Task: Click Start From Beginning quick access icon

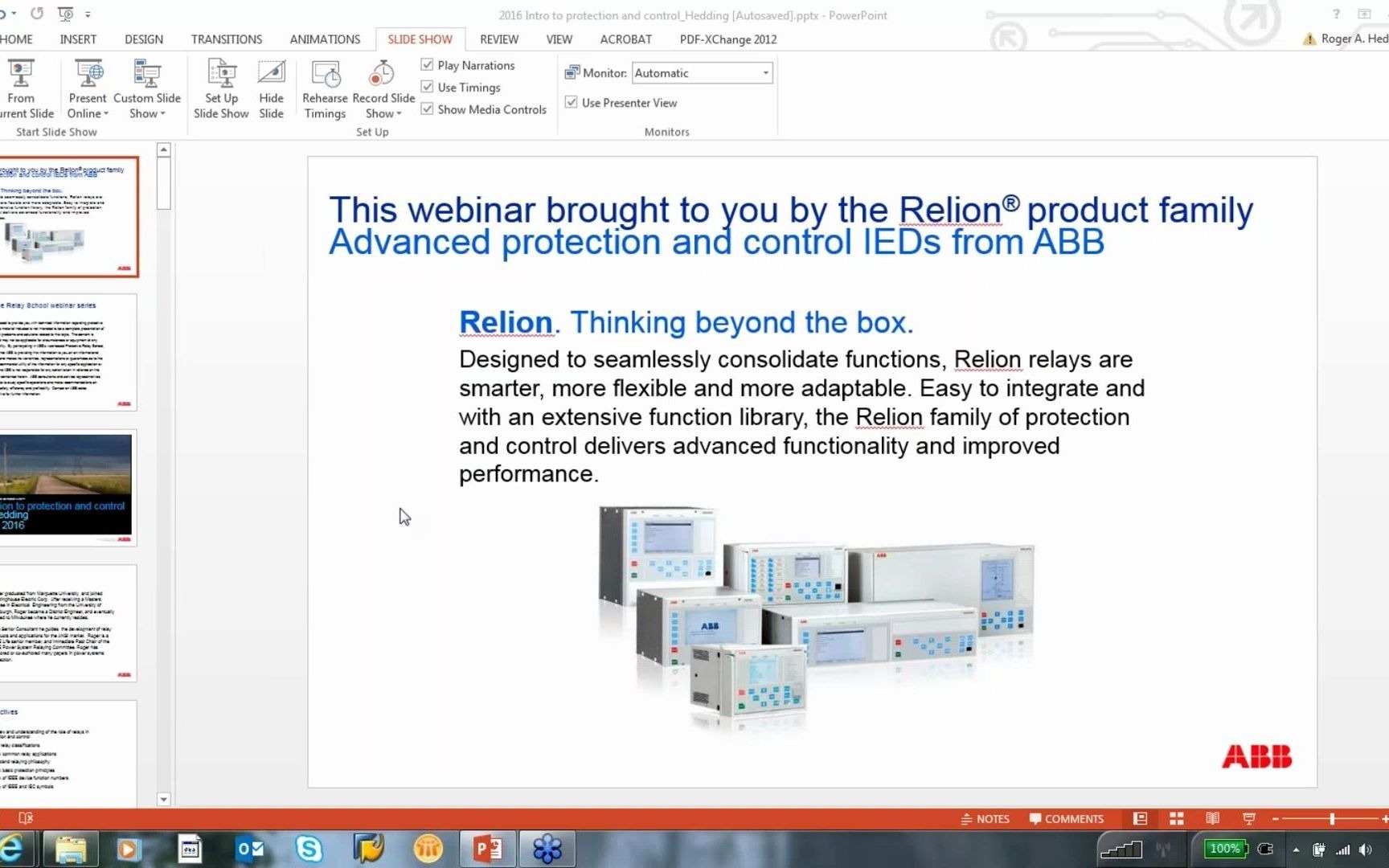Action: coord(66,14)
